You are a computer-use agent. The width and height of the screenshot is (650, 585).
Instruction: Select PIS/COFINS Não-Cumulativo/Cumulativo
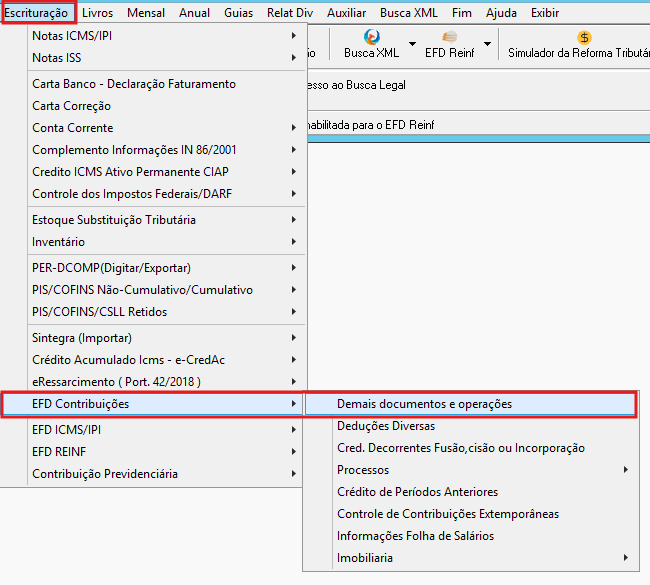(x=167, y=290)
